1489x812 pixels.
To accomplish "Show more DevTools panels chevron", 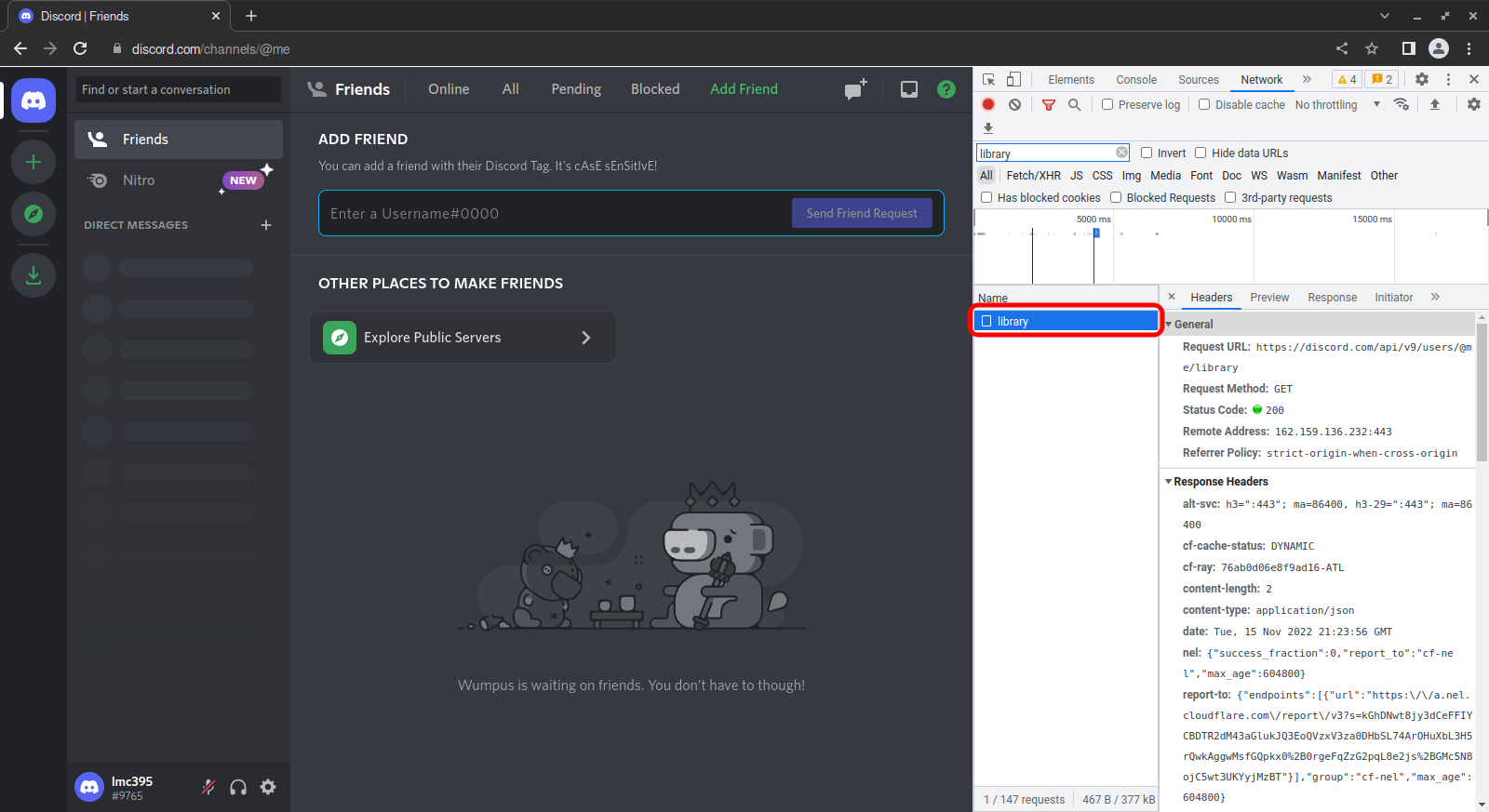I will point(1307,79).
